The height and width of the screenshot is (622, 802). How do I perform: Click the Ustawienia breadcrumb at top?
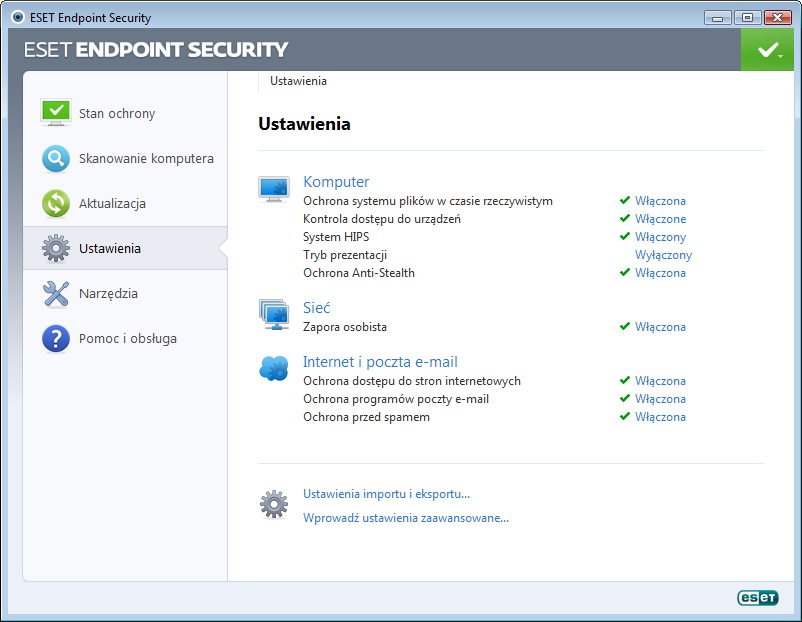click(298, 81)
